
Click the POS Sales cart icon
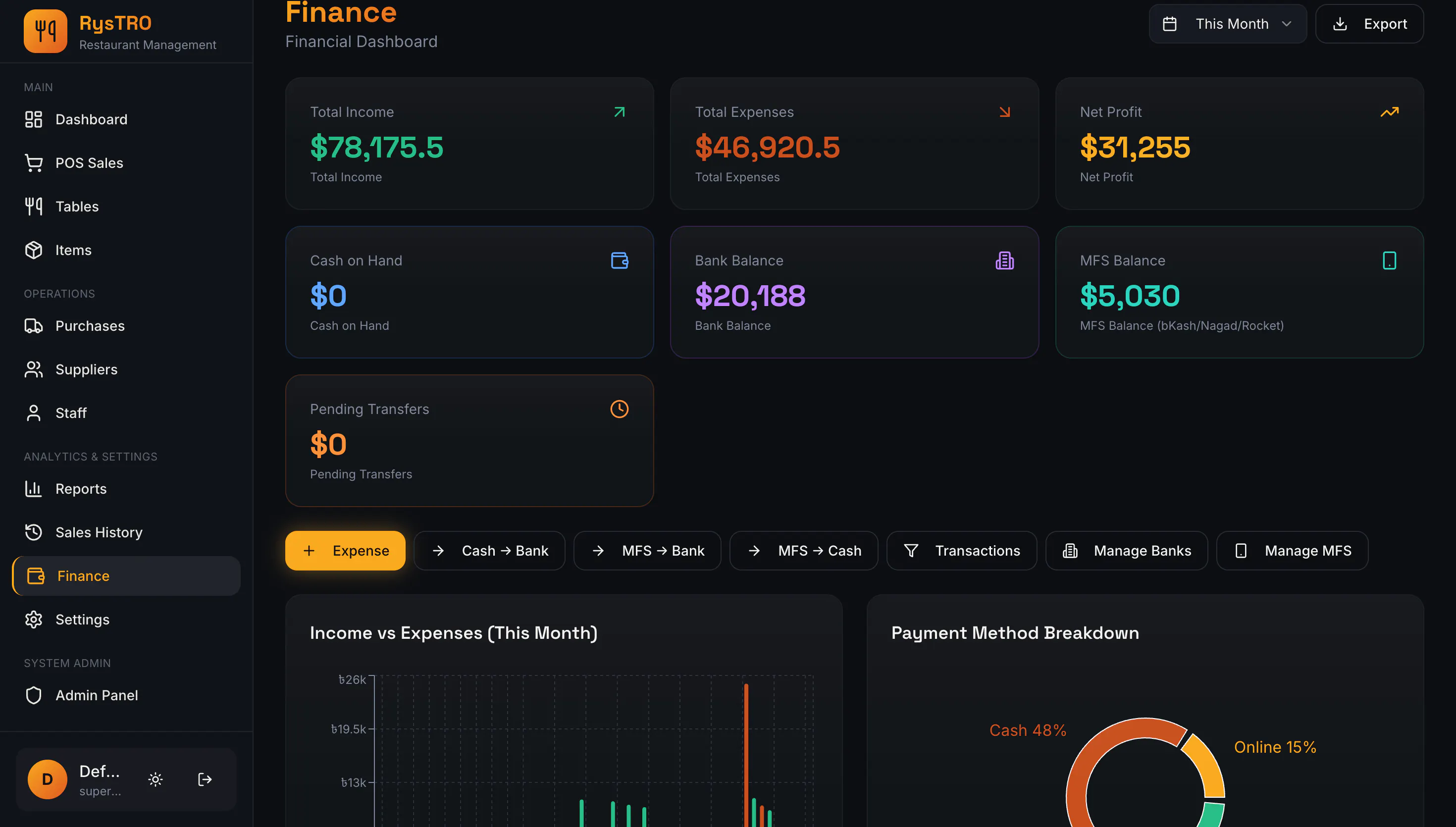click(x=34, y=163)
